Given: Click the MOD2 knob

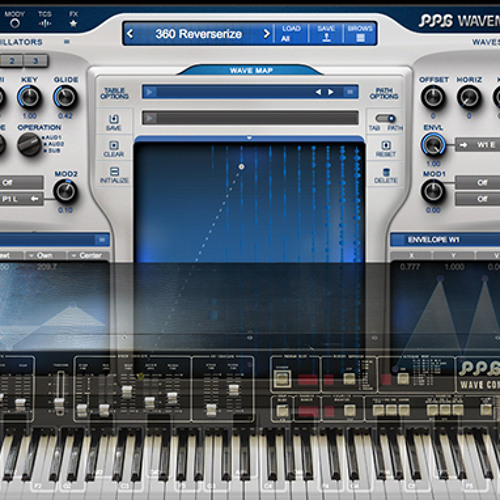Looking at the screenshot, I should pyautogui.click(x=65, y=191).
